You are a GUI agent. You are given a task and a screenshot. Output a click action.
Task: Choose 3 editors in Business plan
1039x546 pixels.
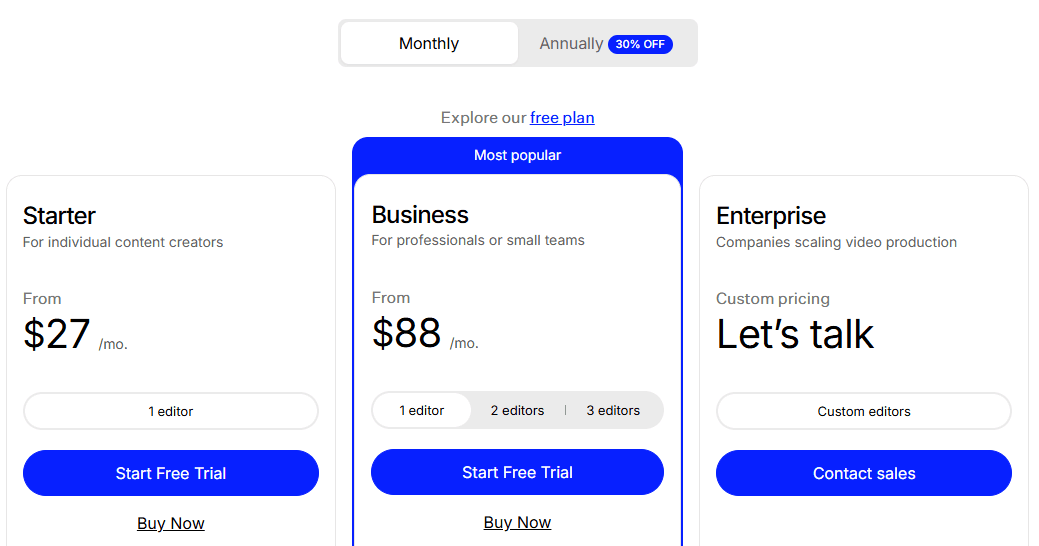(x=613, y=410)
